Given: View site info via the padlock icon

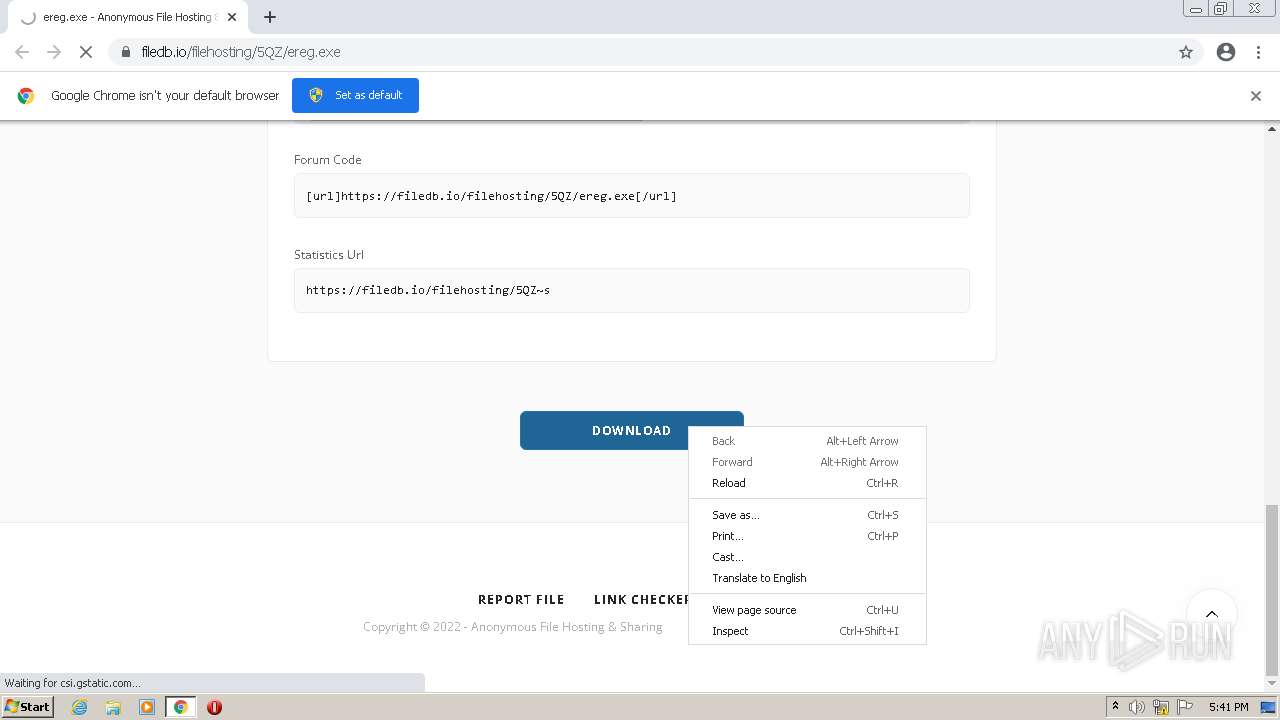Looking at the screenshot, I should 126,52.
